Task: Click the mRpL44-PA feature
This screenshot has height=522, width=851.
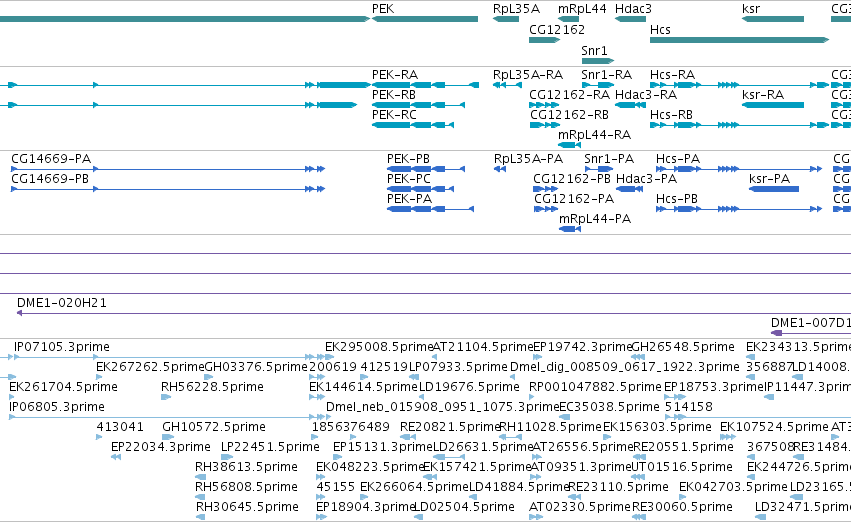Action: [x=570, y=229]
